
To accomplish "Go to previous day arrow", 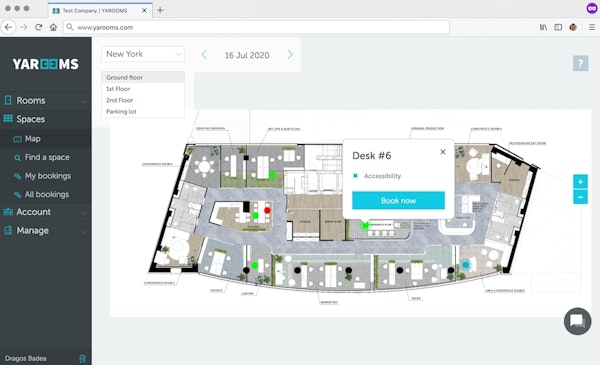I will (x=204, y=55).
